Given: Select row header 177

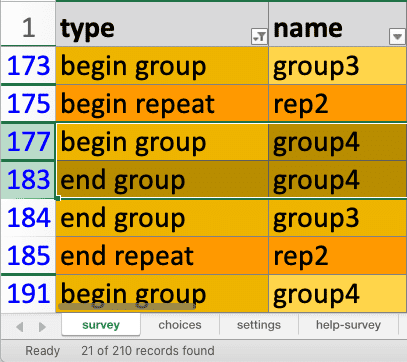Looking at the screenshot, I should pyautogui.click(x=28, y=142).
